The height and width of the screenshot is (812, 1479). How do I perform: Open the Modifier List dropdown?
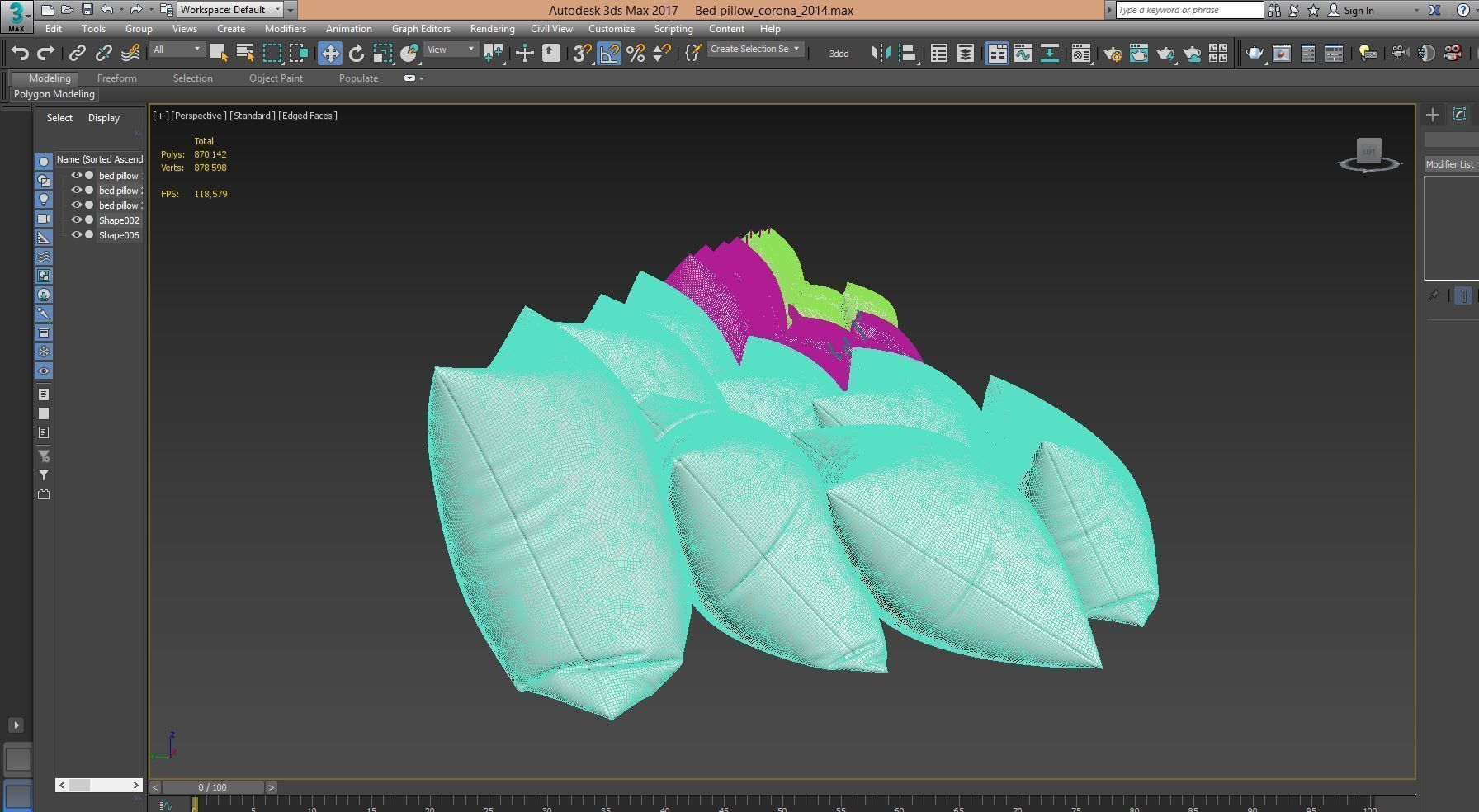tap(1451, 164)
